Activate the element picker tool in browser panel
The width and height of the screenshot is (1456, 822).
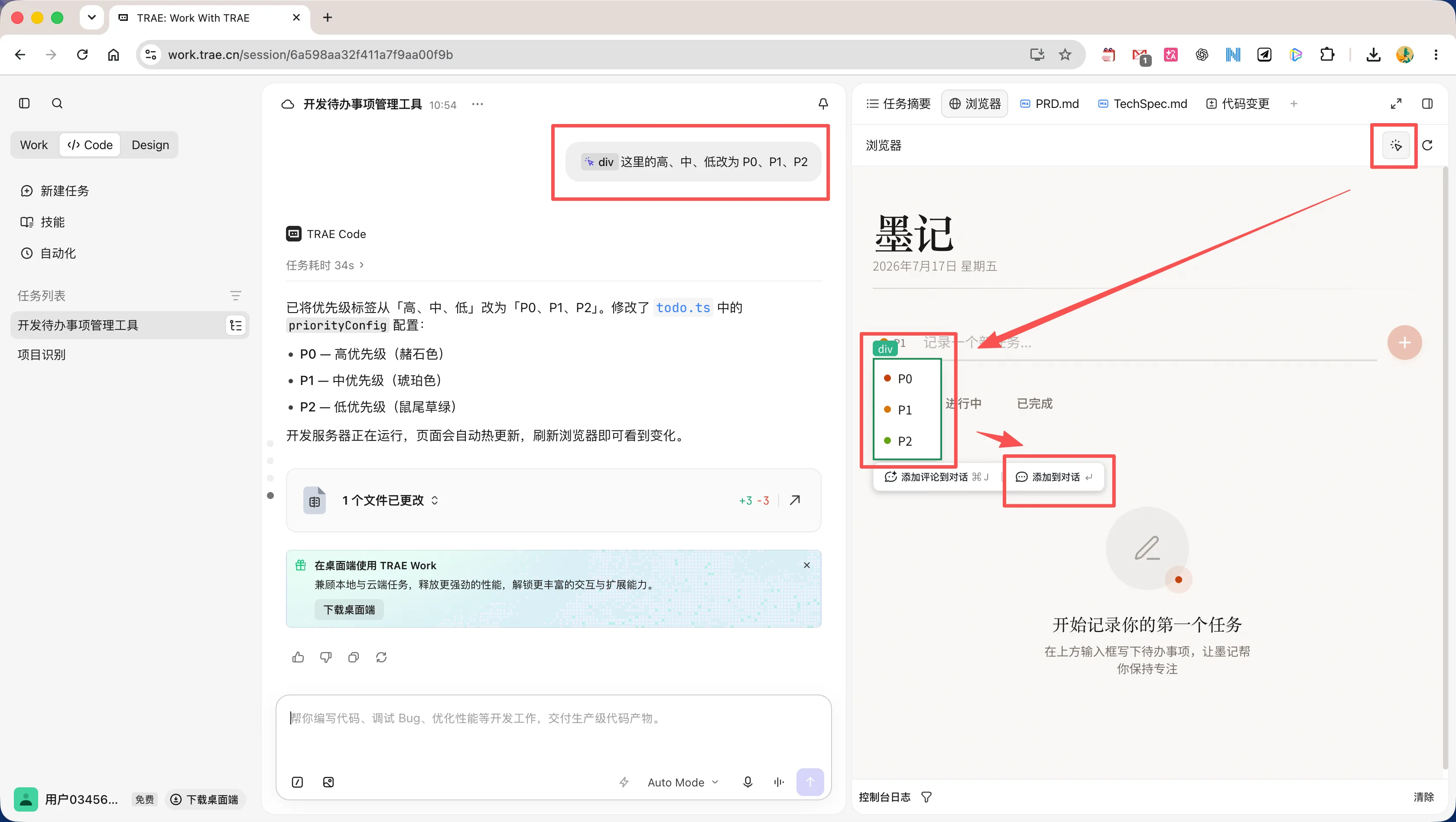tap(1395, 146)
